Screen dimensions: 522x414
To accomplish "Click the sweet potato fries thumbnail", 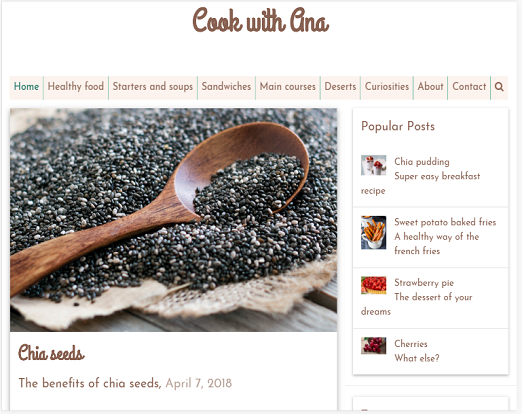I will (x=373, y=232).
